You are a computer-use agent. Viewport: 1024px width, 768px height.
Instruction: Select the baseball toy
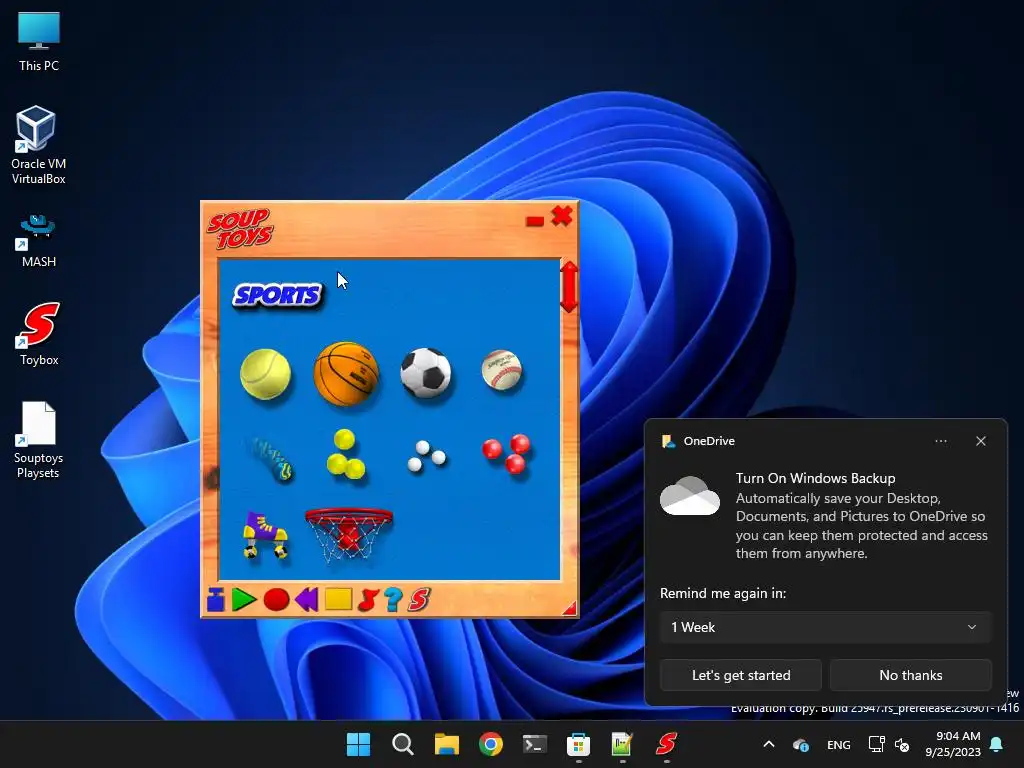pos(502,370)
